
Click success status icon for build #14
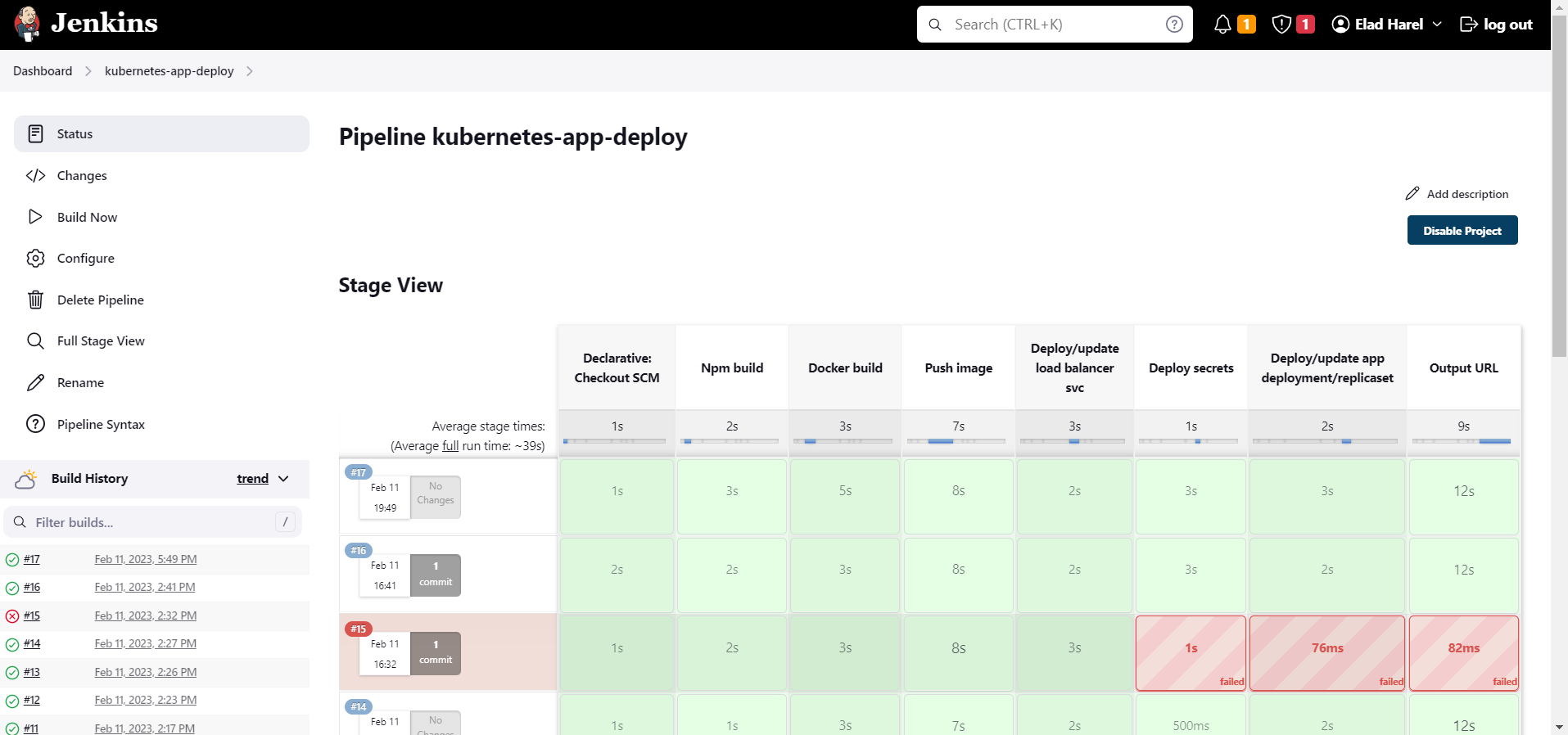(12, 644)
